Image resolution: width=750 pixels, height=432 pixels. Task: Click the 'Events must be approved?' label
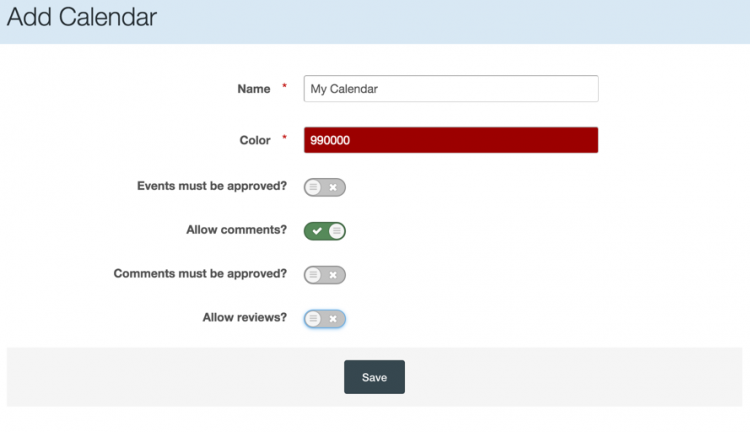tap(212, 186)
